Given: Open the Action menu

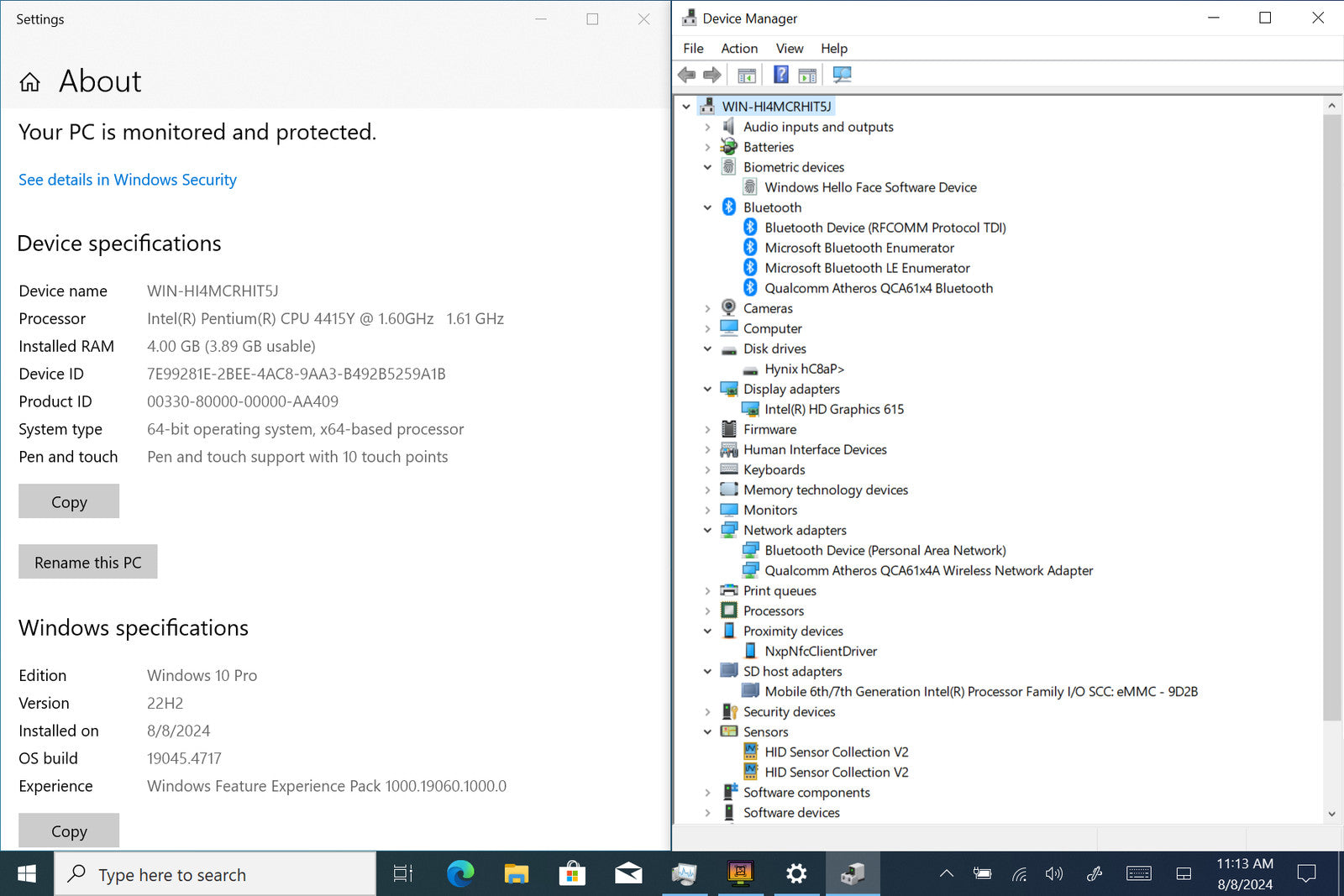Looking at the screenshot, I should point(738,49).
